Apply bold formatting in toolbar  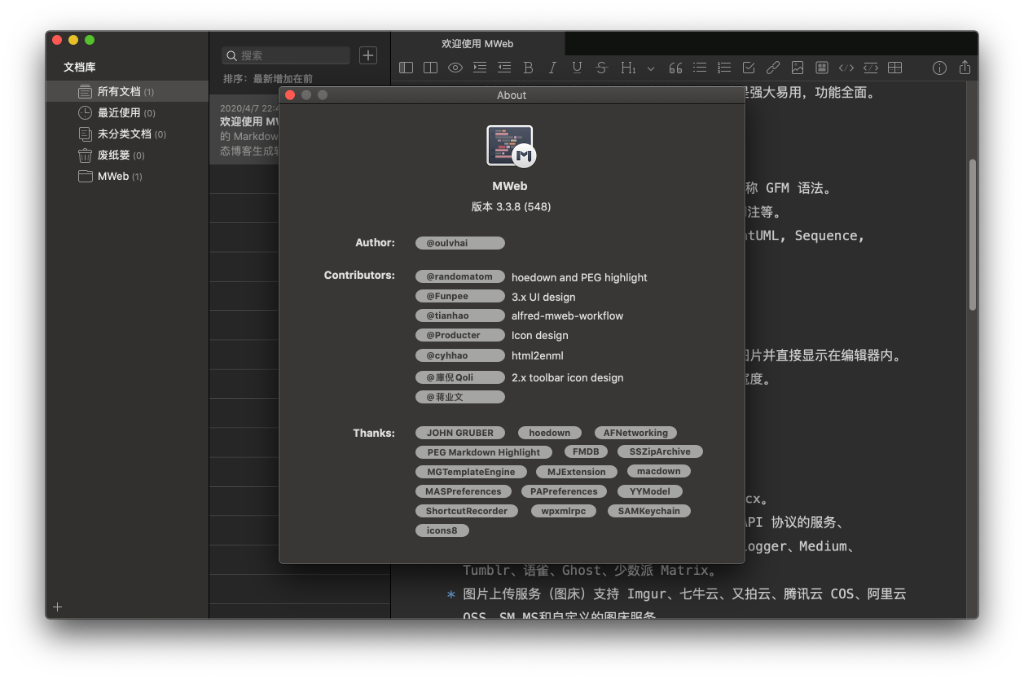pos(528,68)
